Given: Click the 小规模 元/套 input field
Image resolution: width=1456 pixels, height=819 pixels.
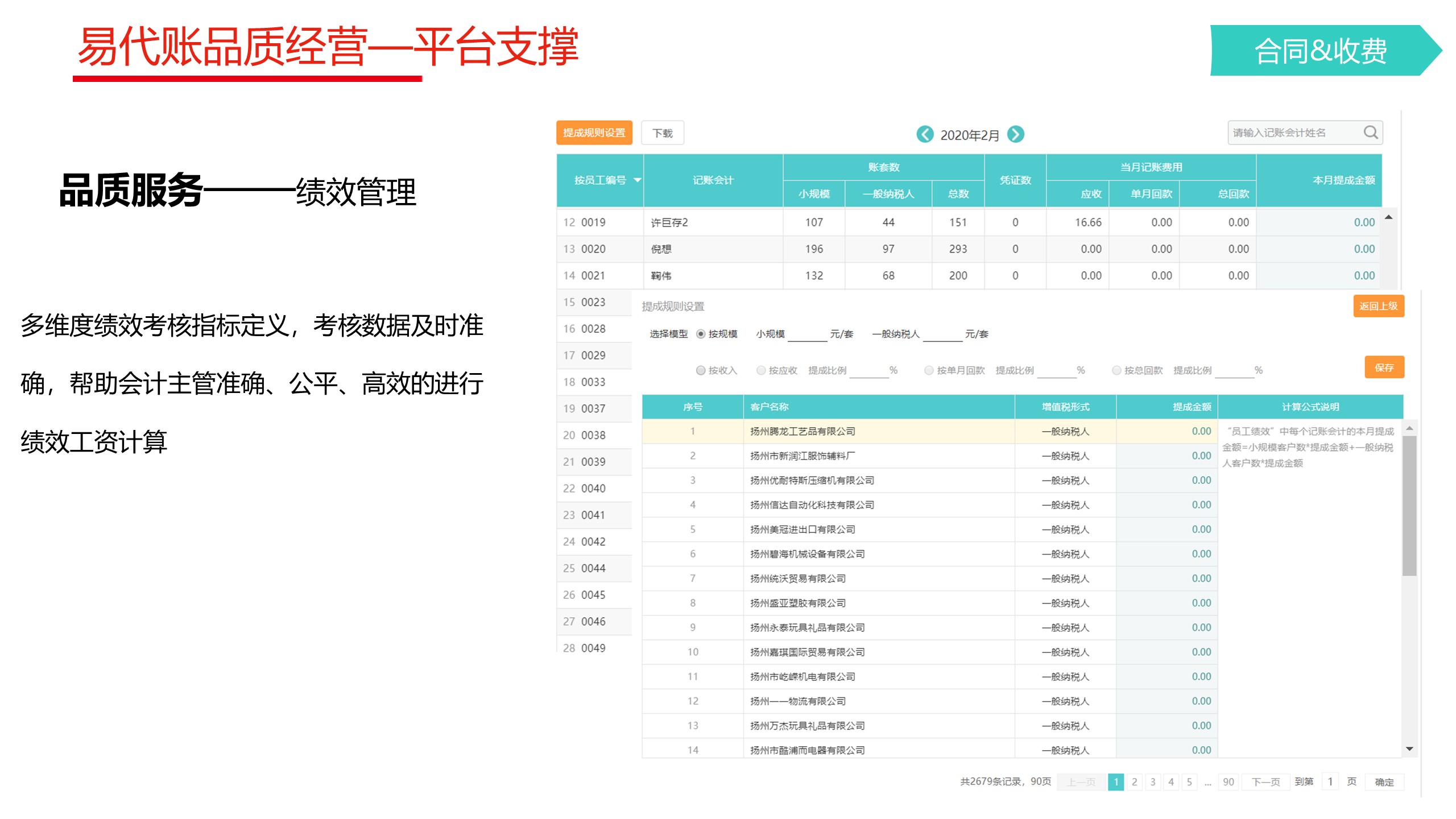Looking at the screenshot, I should (808, 335).
